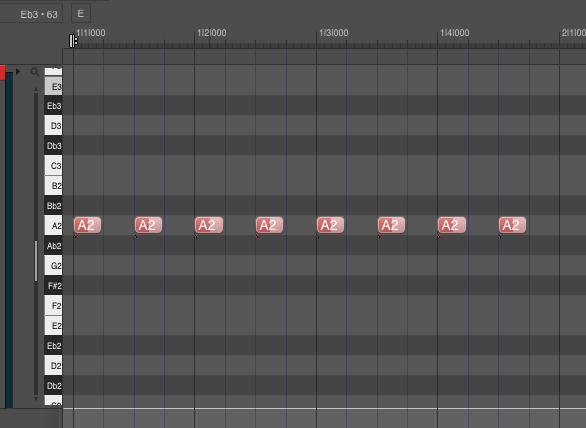Click the G2 piano key
This screenshot has height=428, width=586.
tap(53, 265)
